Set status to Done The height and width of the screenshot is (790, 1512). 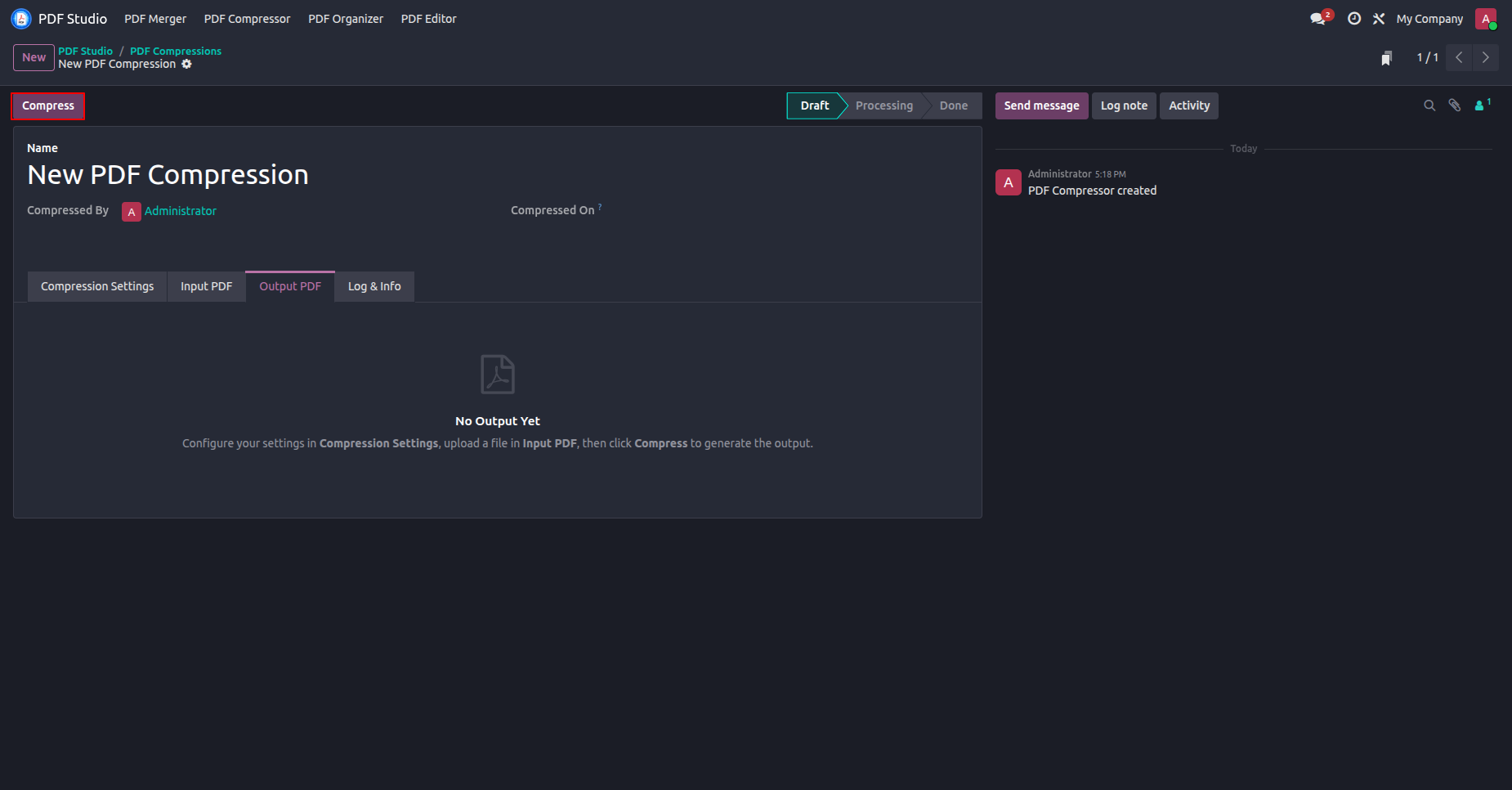[x=954, y=105]
